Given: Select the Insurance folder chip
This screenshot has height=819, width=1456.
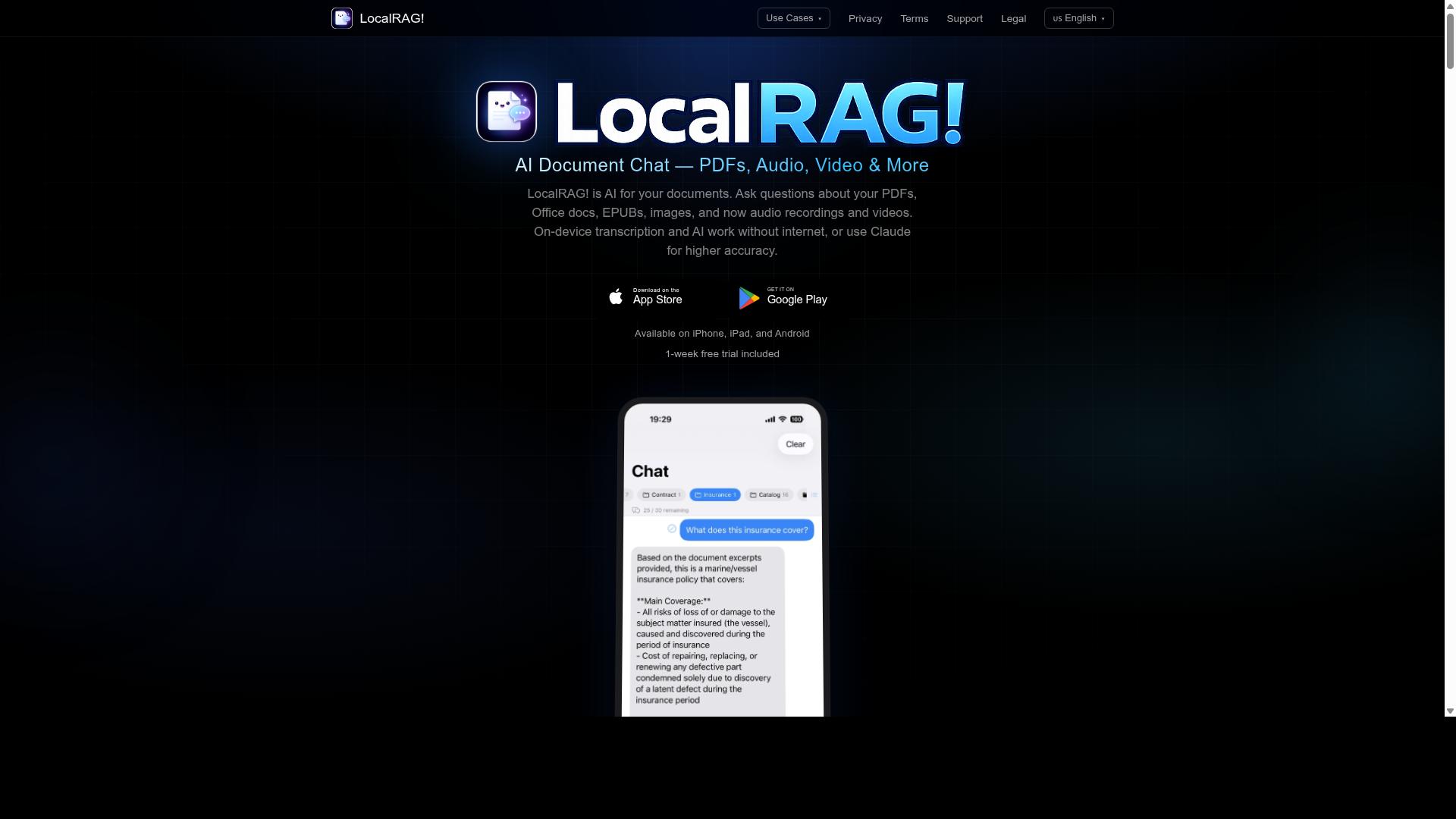Looking at the screenshot, I should pos(715,494).
